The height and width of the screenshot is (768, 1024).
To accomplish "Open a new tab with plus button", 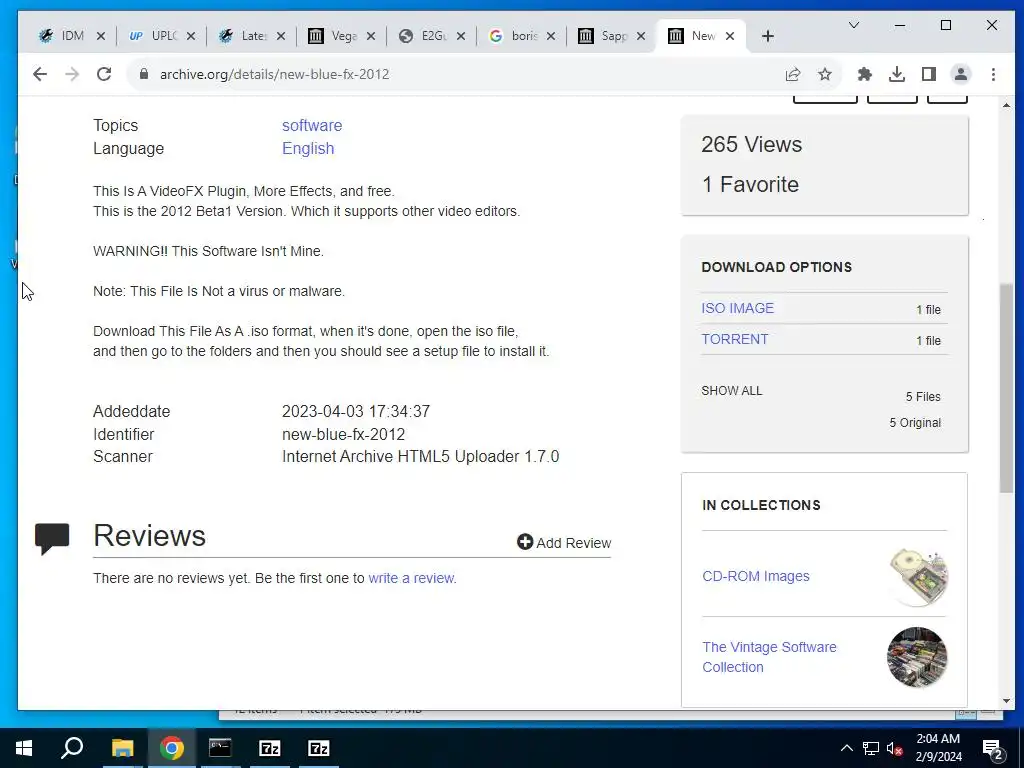I will click(x=768, y=36).
